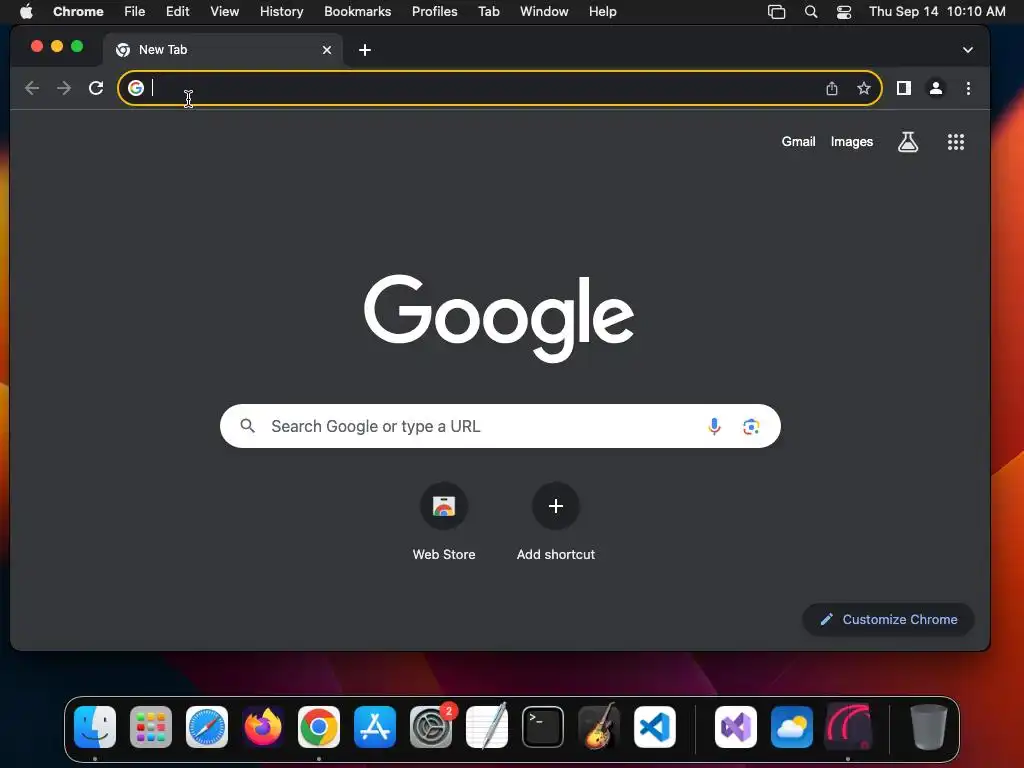Launch Firefox from the Dock

click(x=263, y=727)
